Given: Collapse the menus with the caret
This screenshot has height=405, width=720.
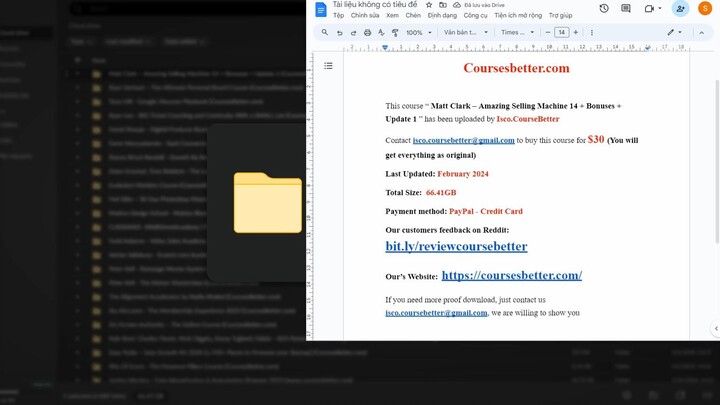Looking at the screenshot, I should click(701, 33).
